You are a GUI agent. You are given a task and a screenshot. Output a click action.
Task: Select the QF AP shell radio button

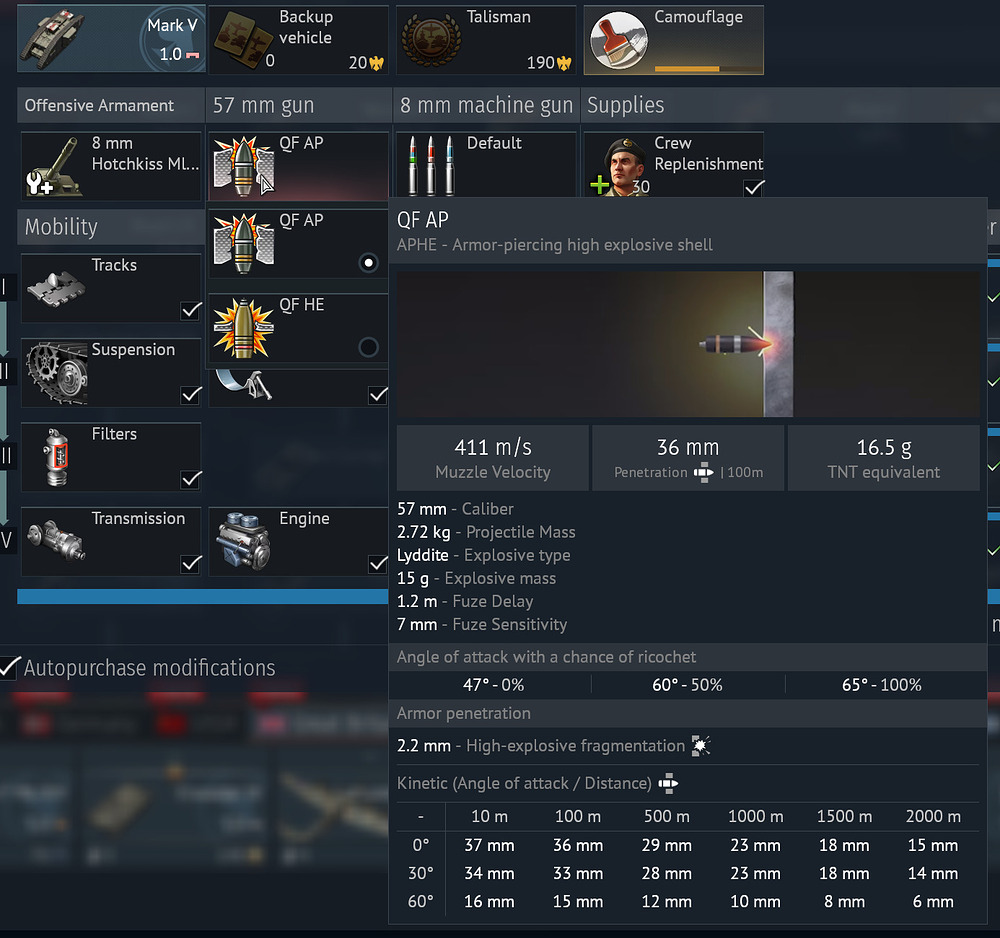(368, 263)
